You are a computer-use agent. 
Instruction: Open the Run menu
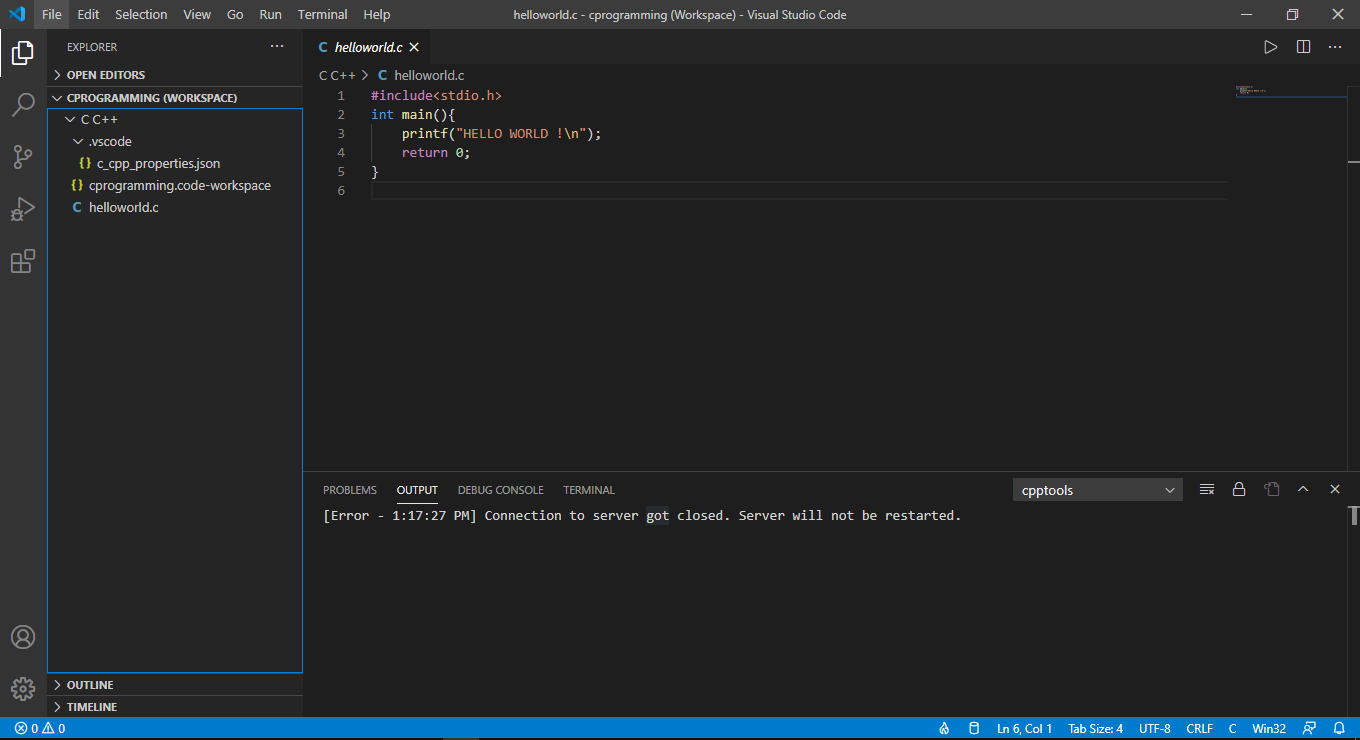pyautogui.click(x=270, y=14)
